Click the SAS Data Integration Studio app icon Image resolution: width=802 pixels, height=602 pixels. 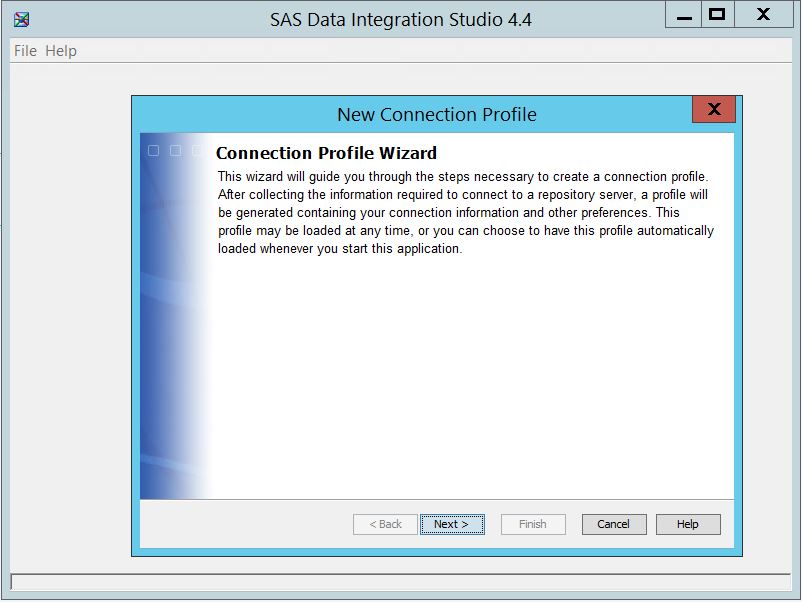point(21,19)
